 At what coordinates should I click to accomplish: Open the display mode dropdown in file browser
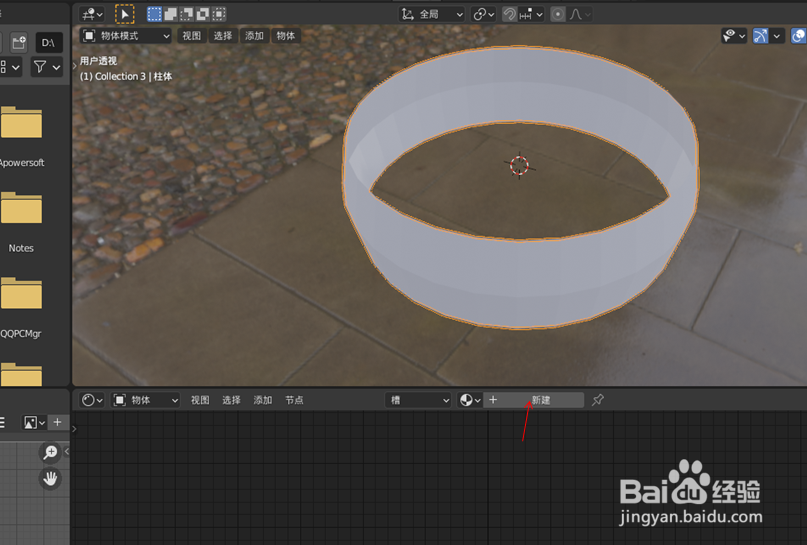point(10,67)
